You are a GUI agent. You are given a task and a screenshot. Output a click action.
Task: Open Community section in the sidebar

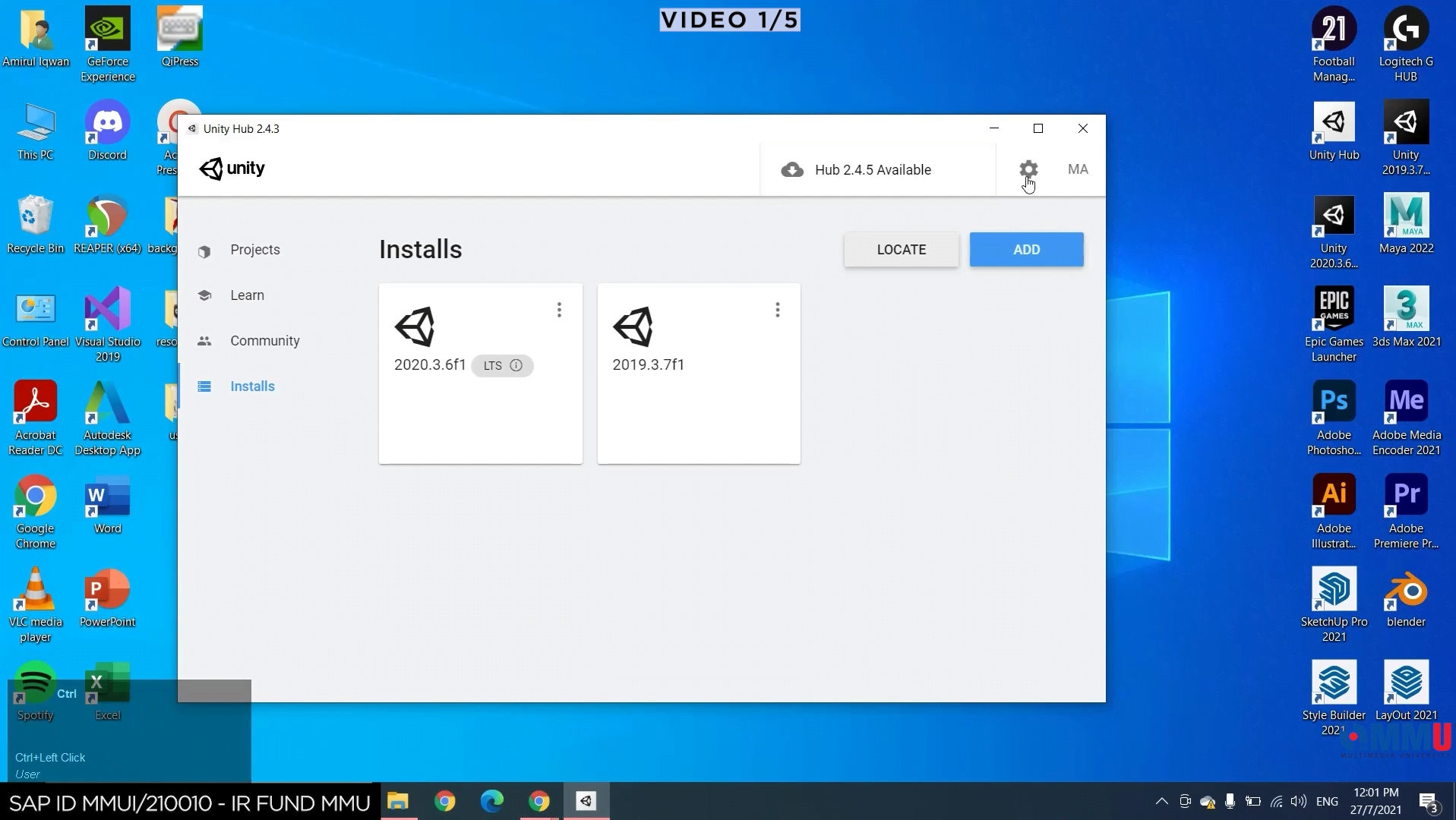pos(264,340)
